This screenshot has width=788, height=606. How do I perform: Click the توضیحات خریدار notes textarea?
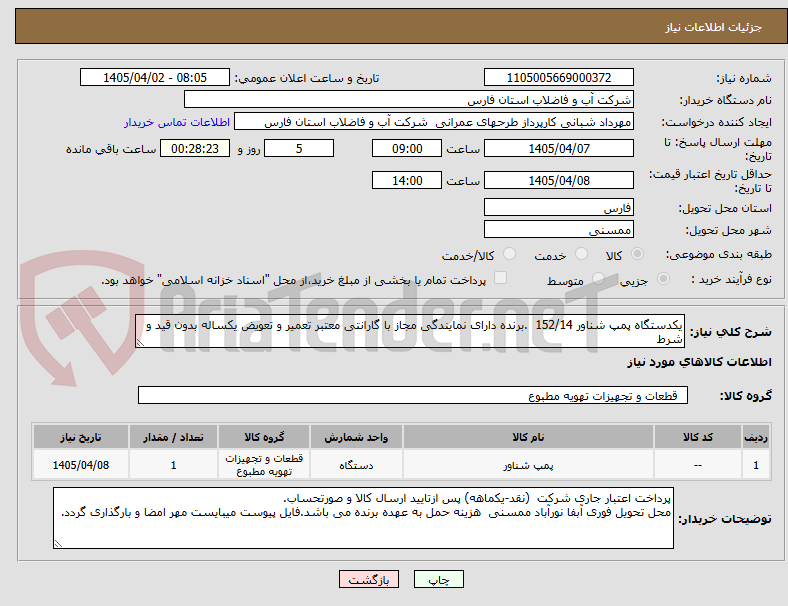(363, 518)
